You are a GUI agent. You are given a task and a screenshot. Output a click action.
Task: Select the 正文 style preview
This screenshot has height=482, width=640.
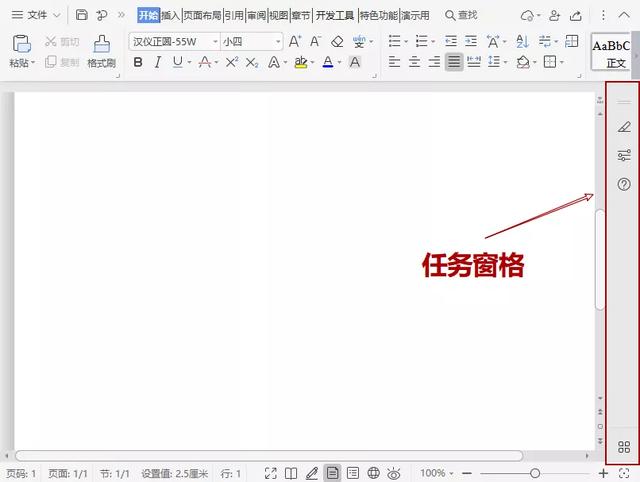[x=611, y=53]
